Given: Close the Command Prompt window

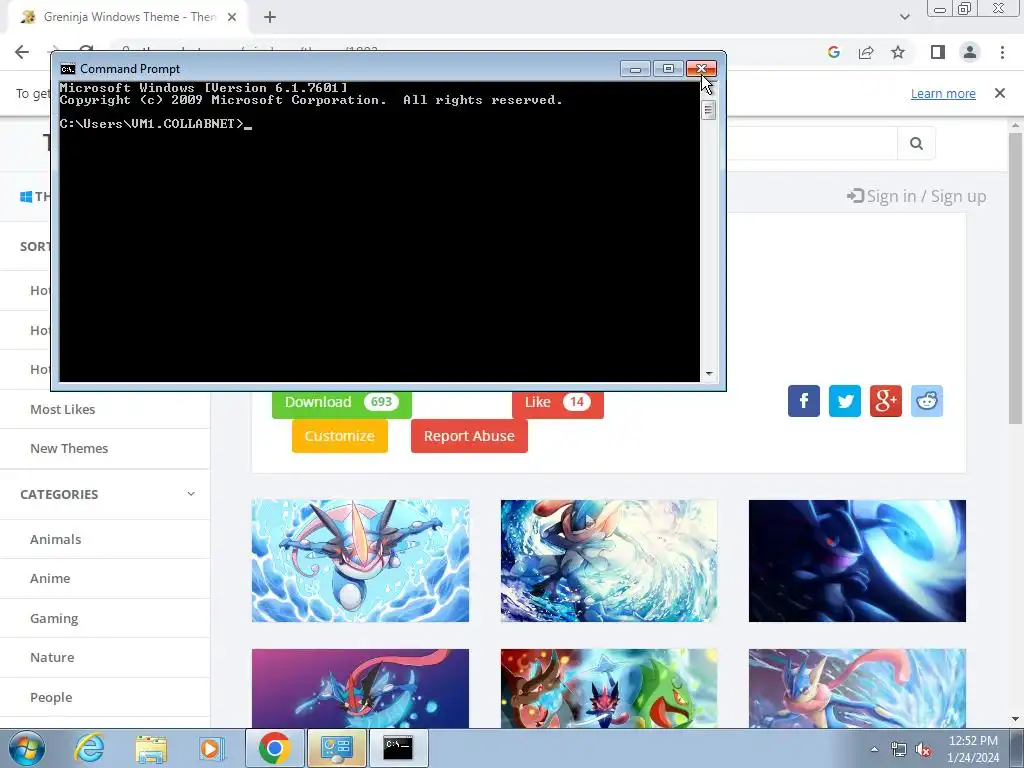Looking at the screenshot, I should click(x=701, y=69).
